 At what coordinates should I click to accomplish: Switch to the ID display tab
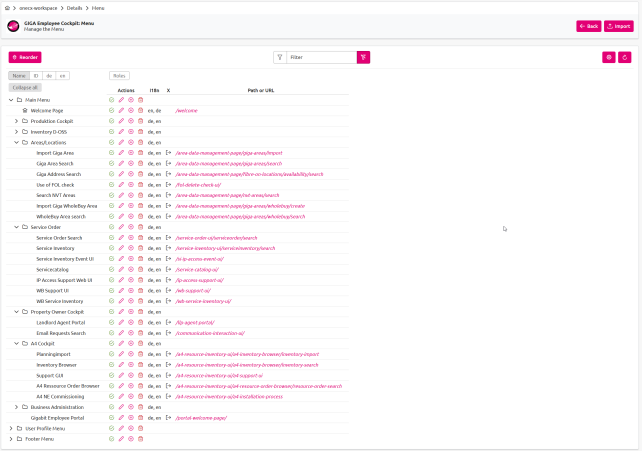pyautogui.click(x=36, y=76)
